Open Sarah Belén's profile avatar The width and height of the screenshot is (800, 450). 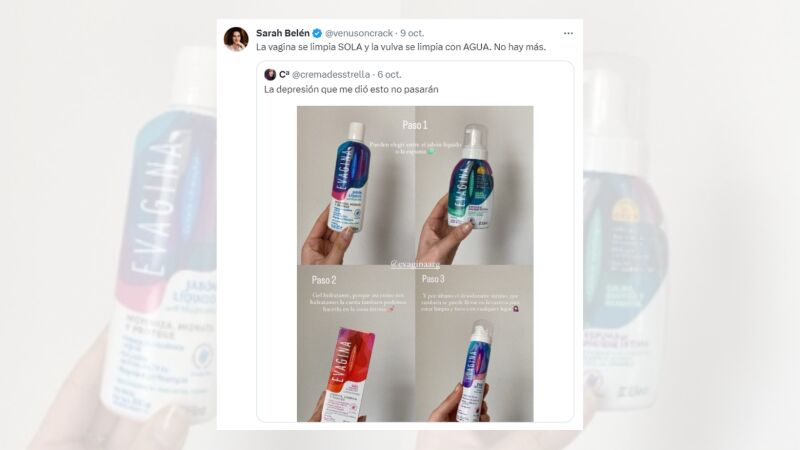(x=236, y=39)
